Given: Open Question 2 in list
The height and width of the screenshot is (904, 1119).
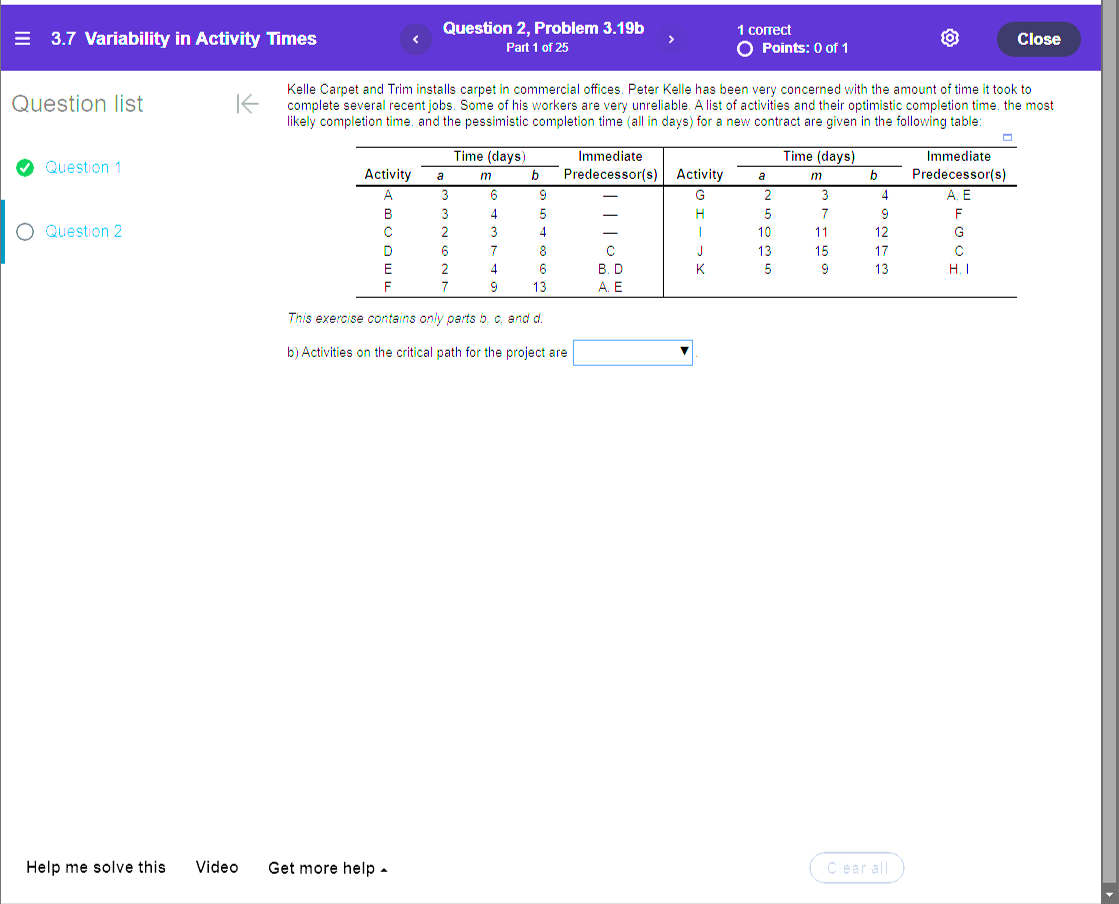Looking at the screenshot, I should (83, 232).
